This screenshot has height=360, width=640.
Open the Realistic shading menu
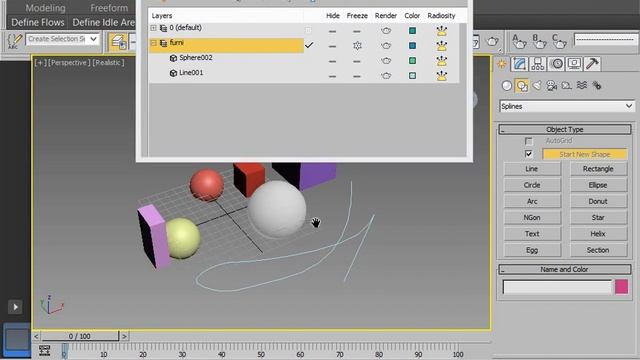[108, 63]
